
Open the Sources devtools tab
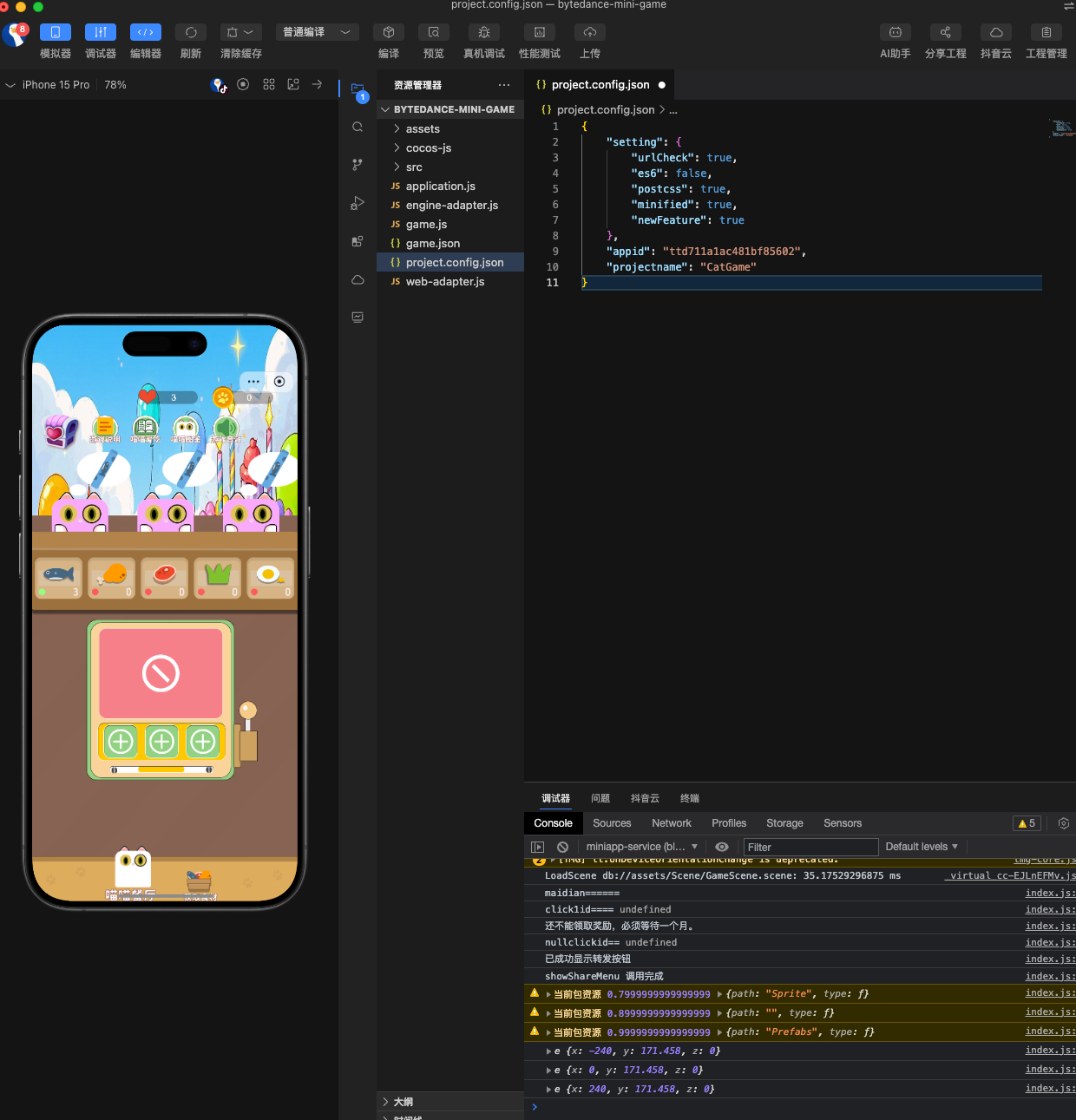612,823
